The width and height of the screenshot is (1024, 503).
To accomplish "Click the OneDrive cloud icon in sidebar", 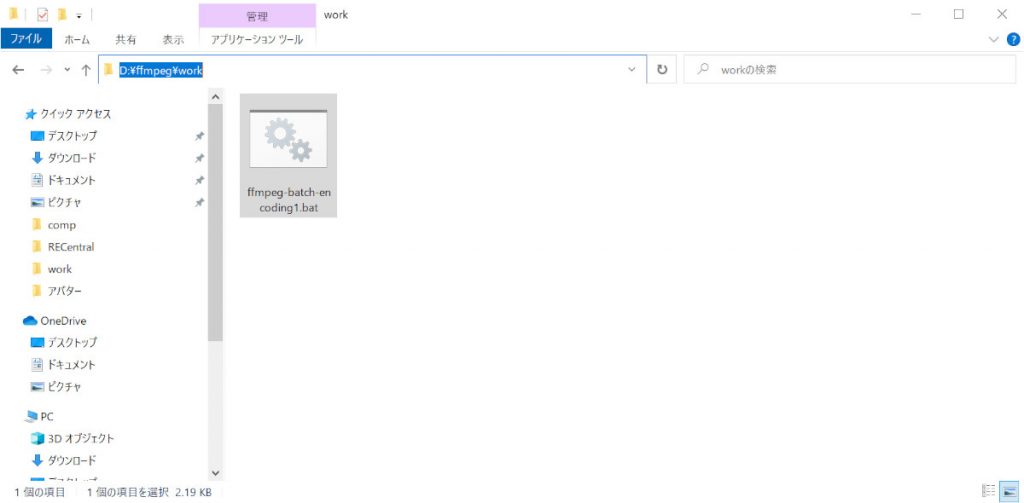I will [30, 321].
